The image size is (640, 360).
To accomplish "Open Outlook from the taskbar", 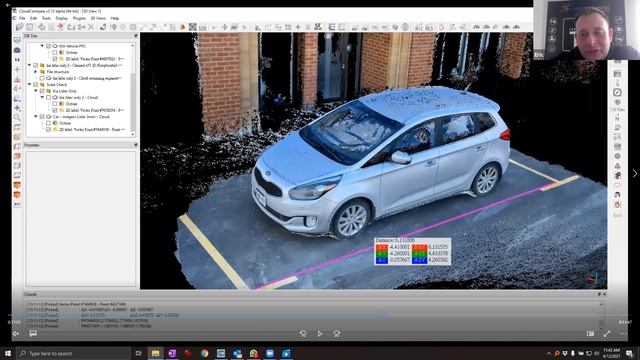I will click(x=237, y=353).
